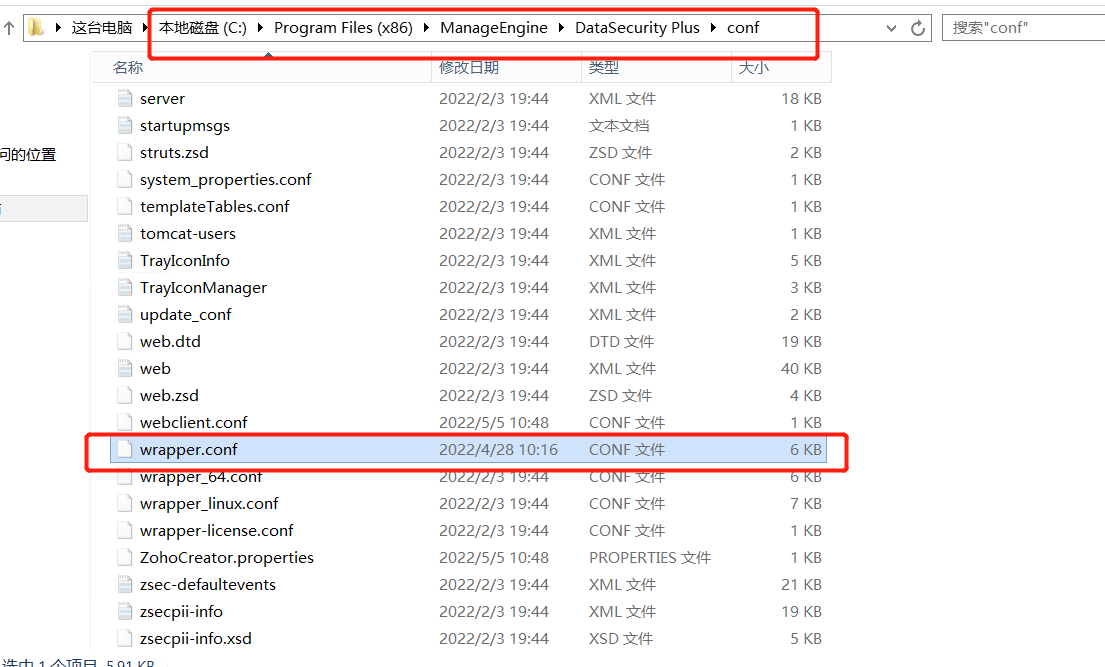Image resolution: width=1105 pixels, height=667 pixels.
Task: Sort by 名称 column header
Action: tap(262, 68)
